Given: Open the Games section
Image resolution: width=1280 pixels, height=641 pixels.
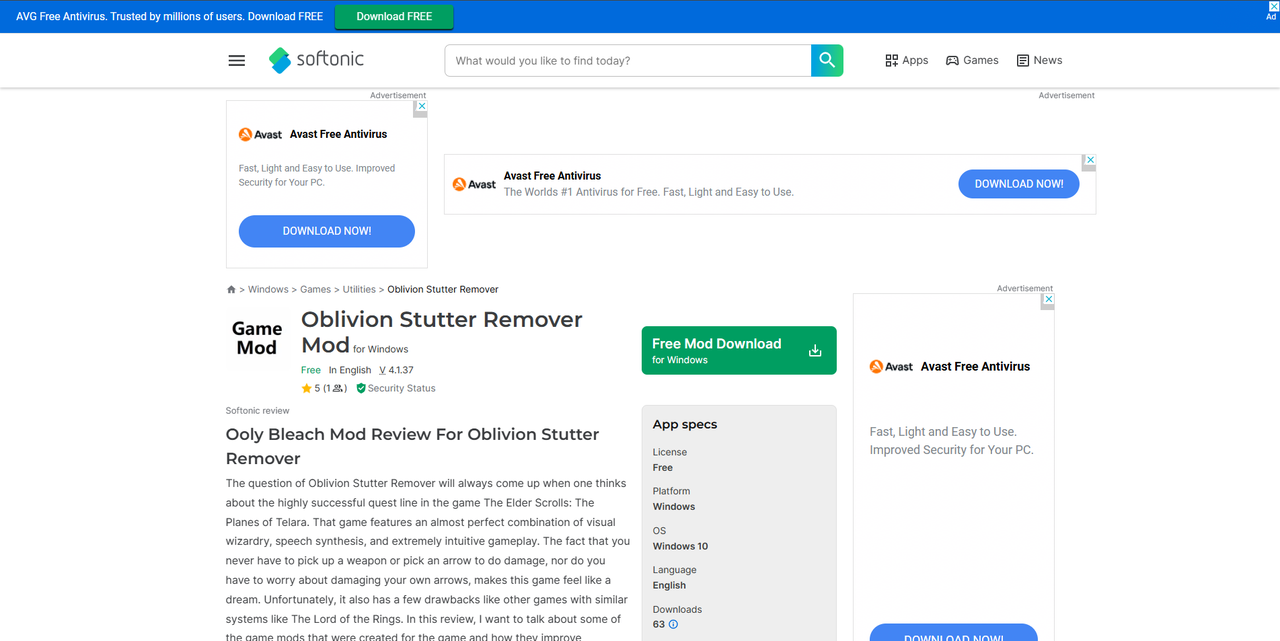Looking at the screenshot, I should pyautogui.click(x=972, y=60).
